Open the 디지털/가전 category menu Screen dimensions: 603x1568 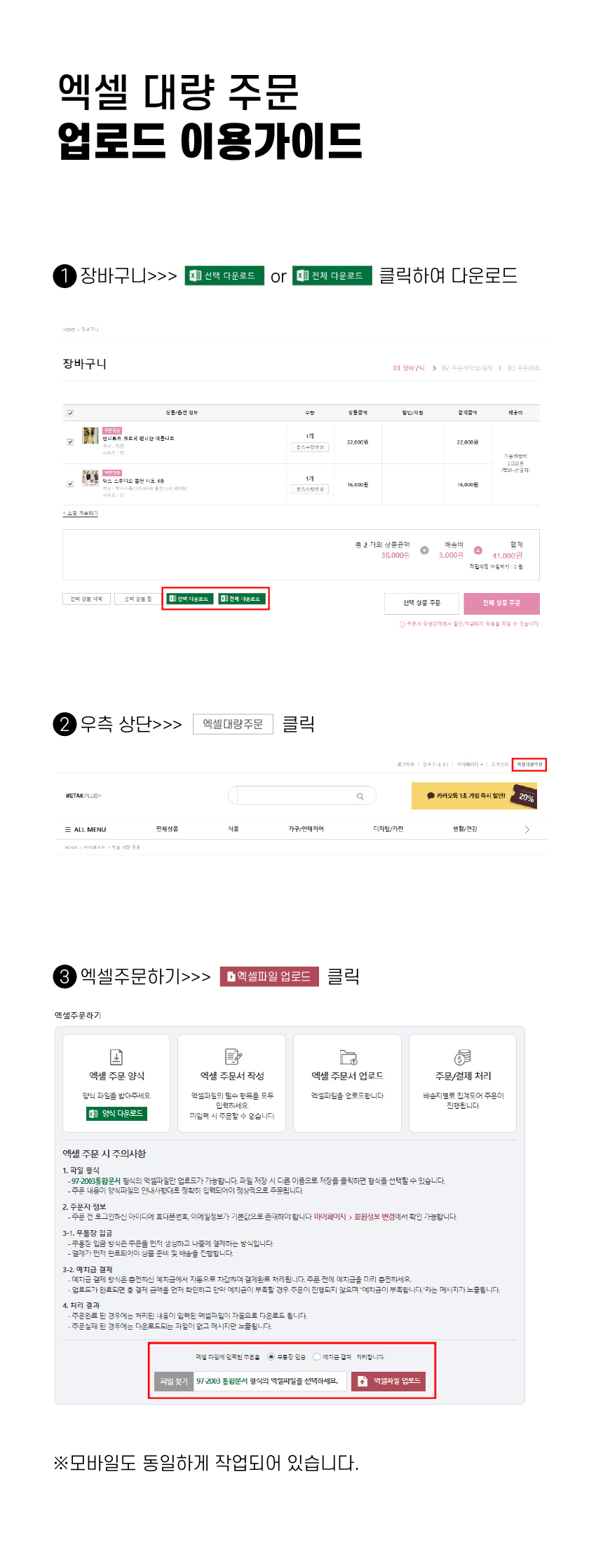(388, 829)
